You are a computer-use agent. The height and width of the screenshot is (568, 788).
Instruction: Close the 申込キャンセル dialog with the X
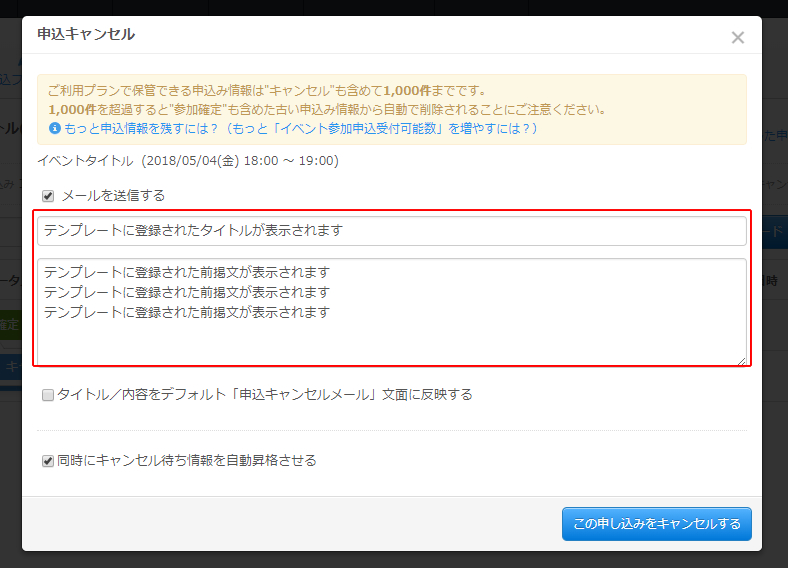[x=737, y=38]
